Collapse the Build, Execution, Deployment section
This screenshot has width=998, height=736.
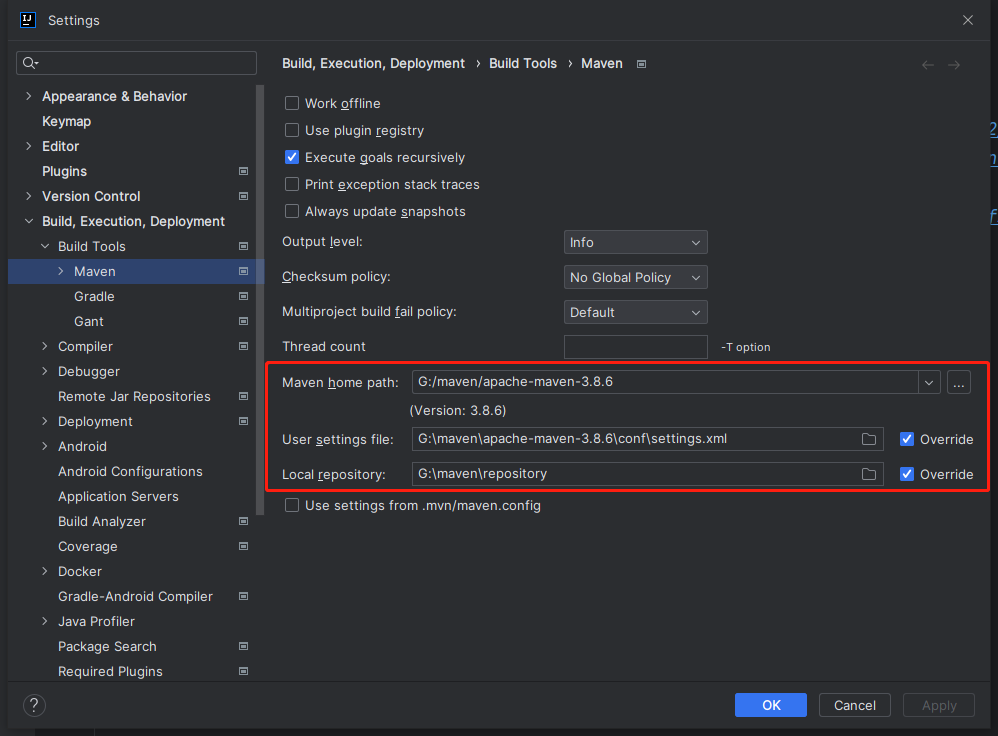click(29, 222)
